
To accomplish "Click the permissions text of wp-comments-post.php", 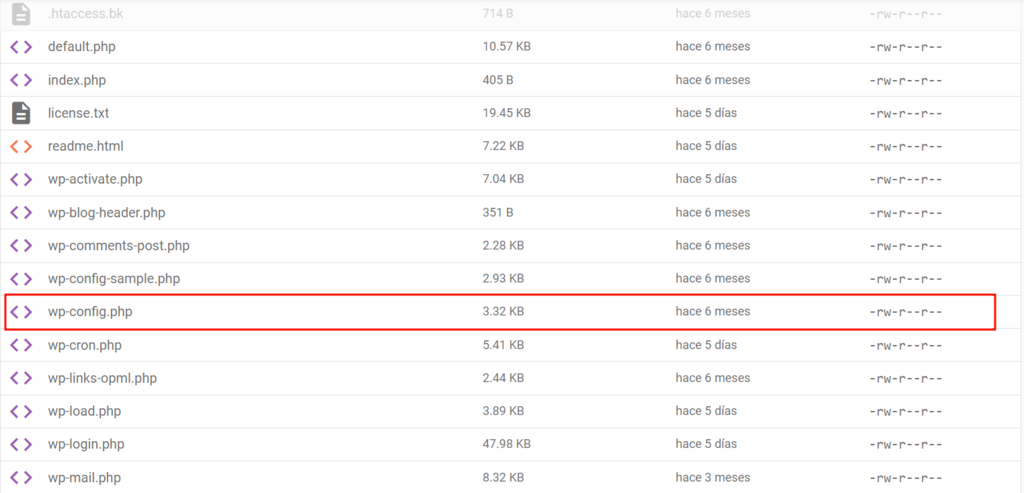I will (x=906, y=246).
